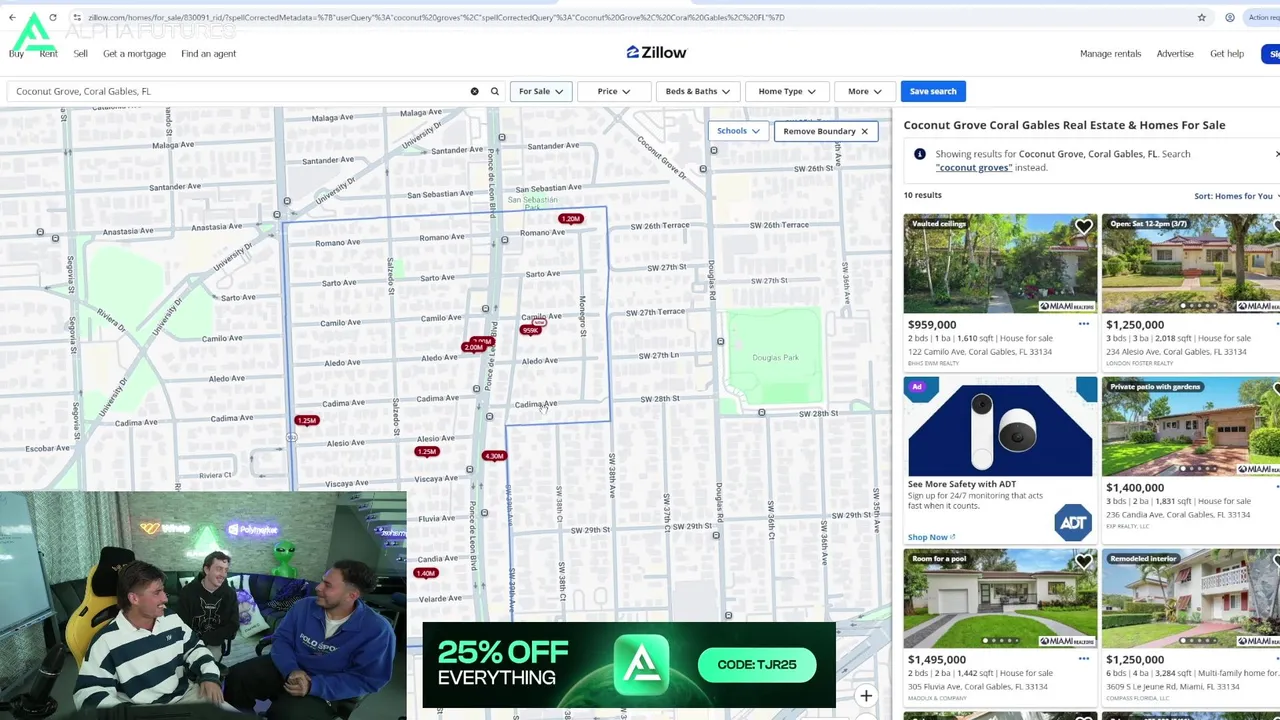
Task: Select the 2.00M map price pin
Action: pos(473,347)
